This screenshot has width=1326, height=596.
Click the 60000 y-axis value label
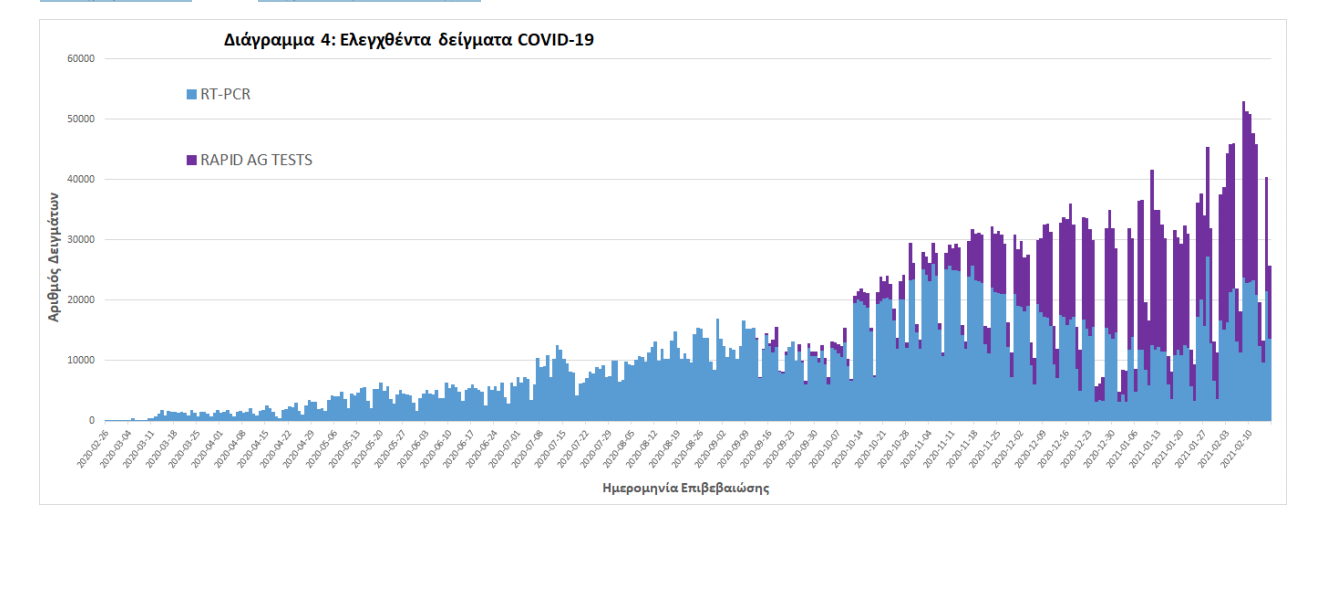[80, 59]
